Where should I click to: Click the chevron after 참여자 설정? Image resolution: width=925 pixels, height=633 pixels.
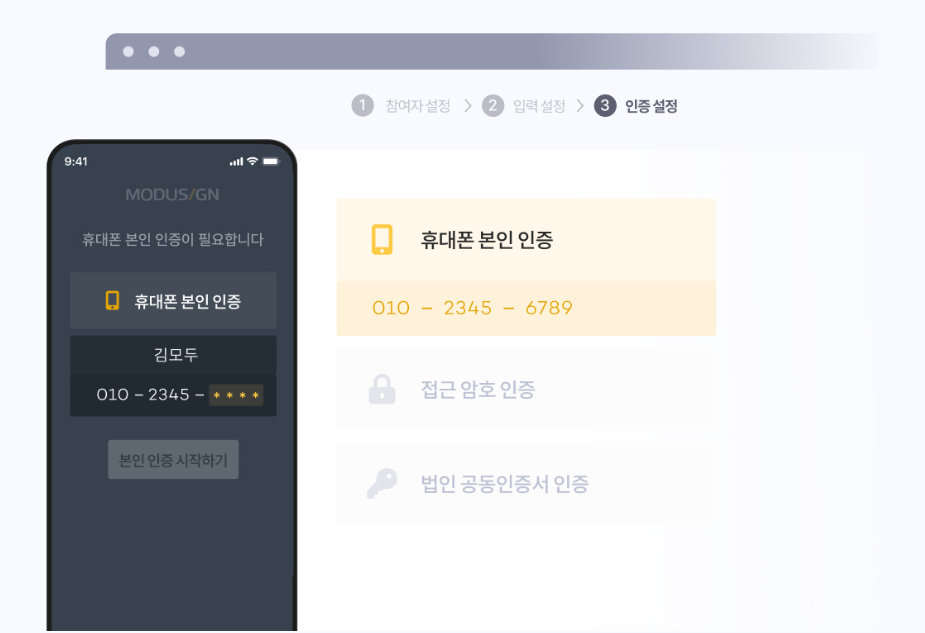[x=467, y=106]
